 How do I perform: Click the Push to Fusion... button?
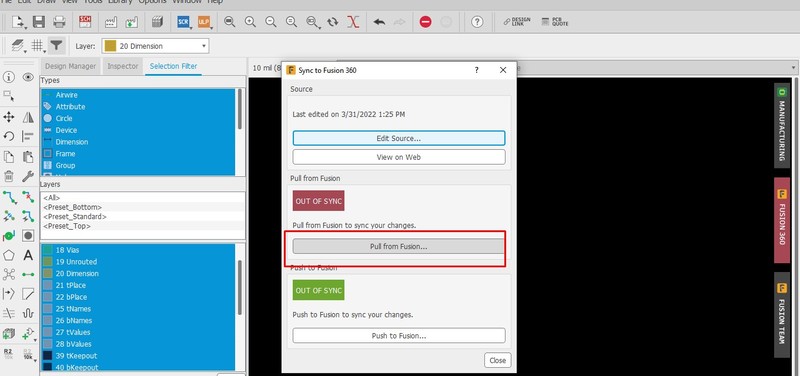tap(398, 336)
